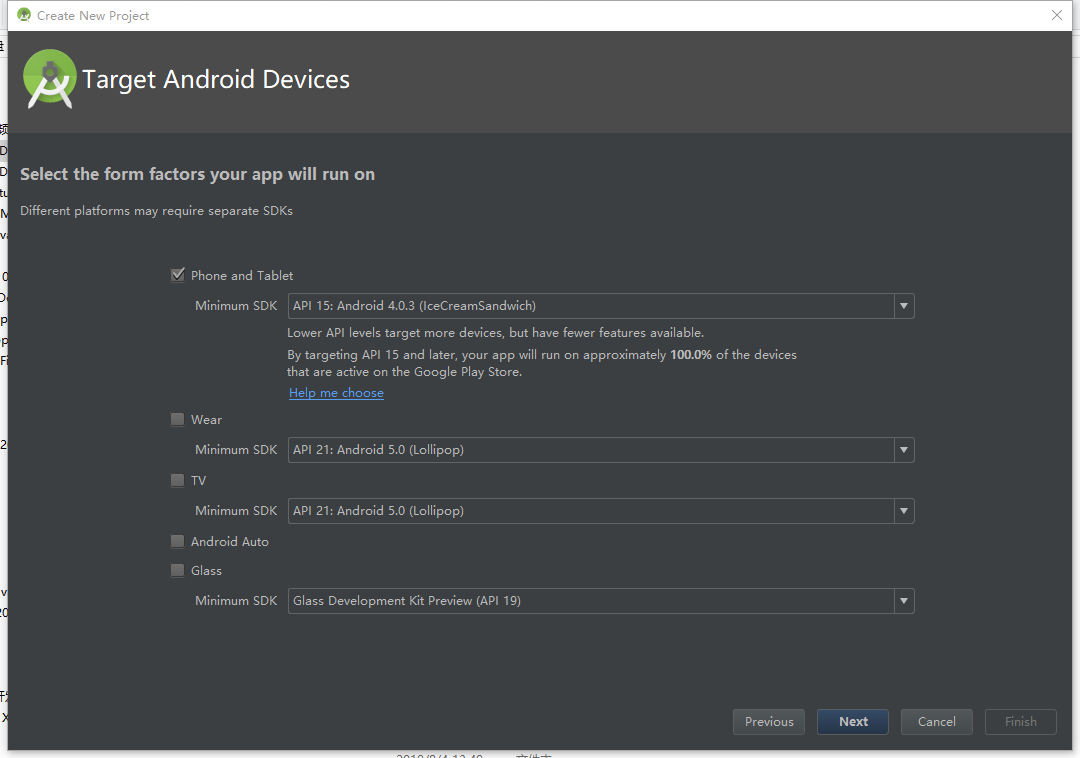Close the Create New Project dialog
The width and height of the screenshot is (1080, 758).
click(1057, 15)
